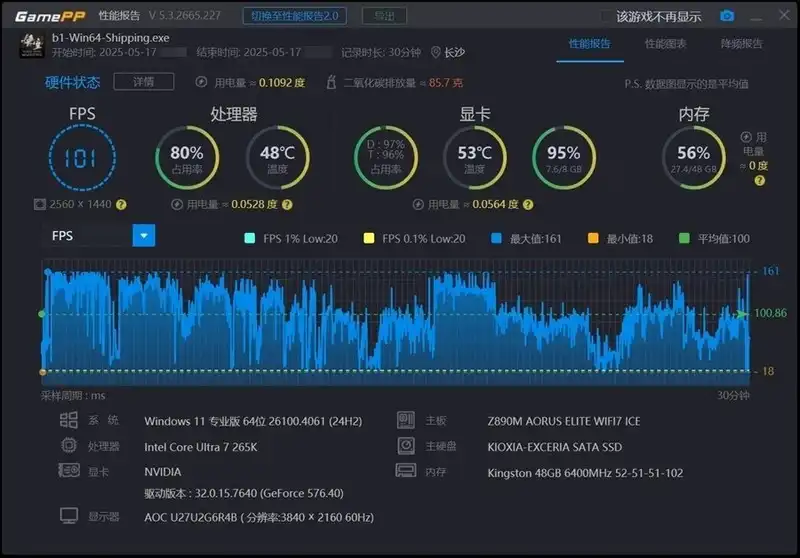Click the 最大值 blue legend swatch
Image resolution: width=800 pixels, height=558 pixels.
496,238
